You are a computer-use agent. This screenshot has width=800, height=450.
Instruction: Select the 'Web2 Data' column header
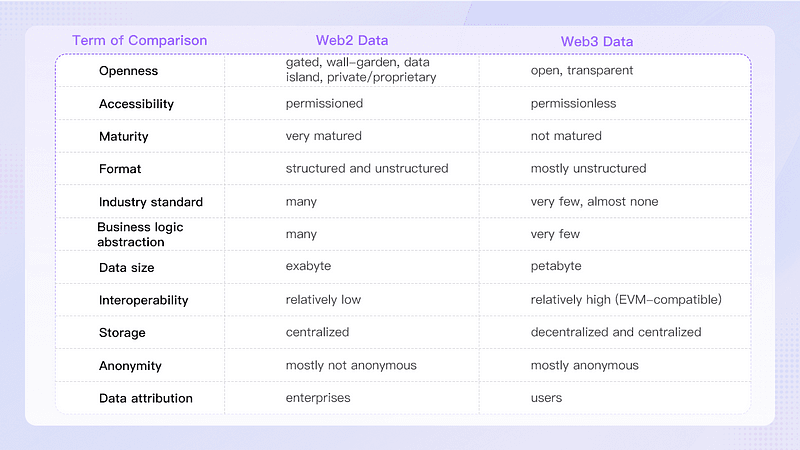[x=352, y=40]
